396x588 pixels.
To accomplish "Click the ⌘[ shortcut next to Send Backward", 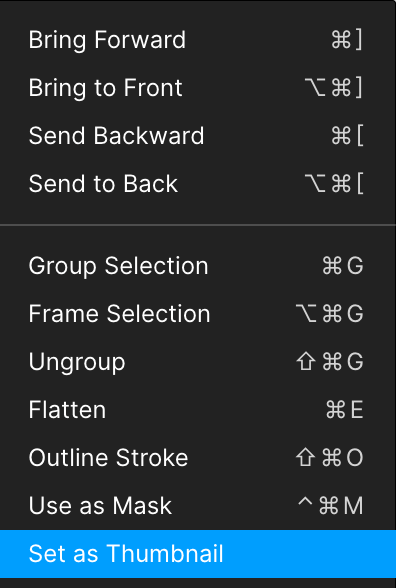I will pos(347,136).
